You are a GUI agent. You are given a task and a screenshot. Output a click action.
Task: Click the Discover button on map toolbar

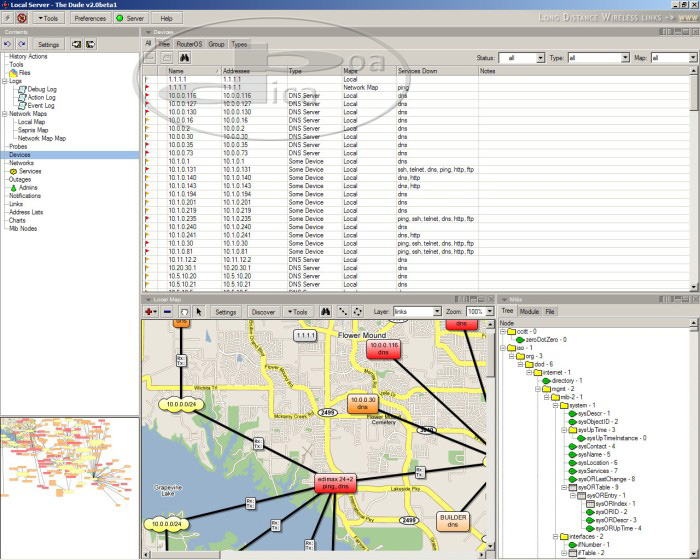pos(262,311)
